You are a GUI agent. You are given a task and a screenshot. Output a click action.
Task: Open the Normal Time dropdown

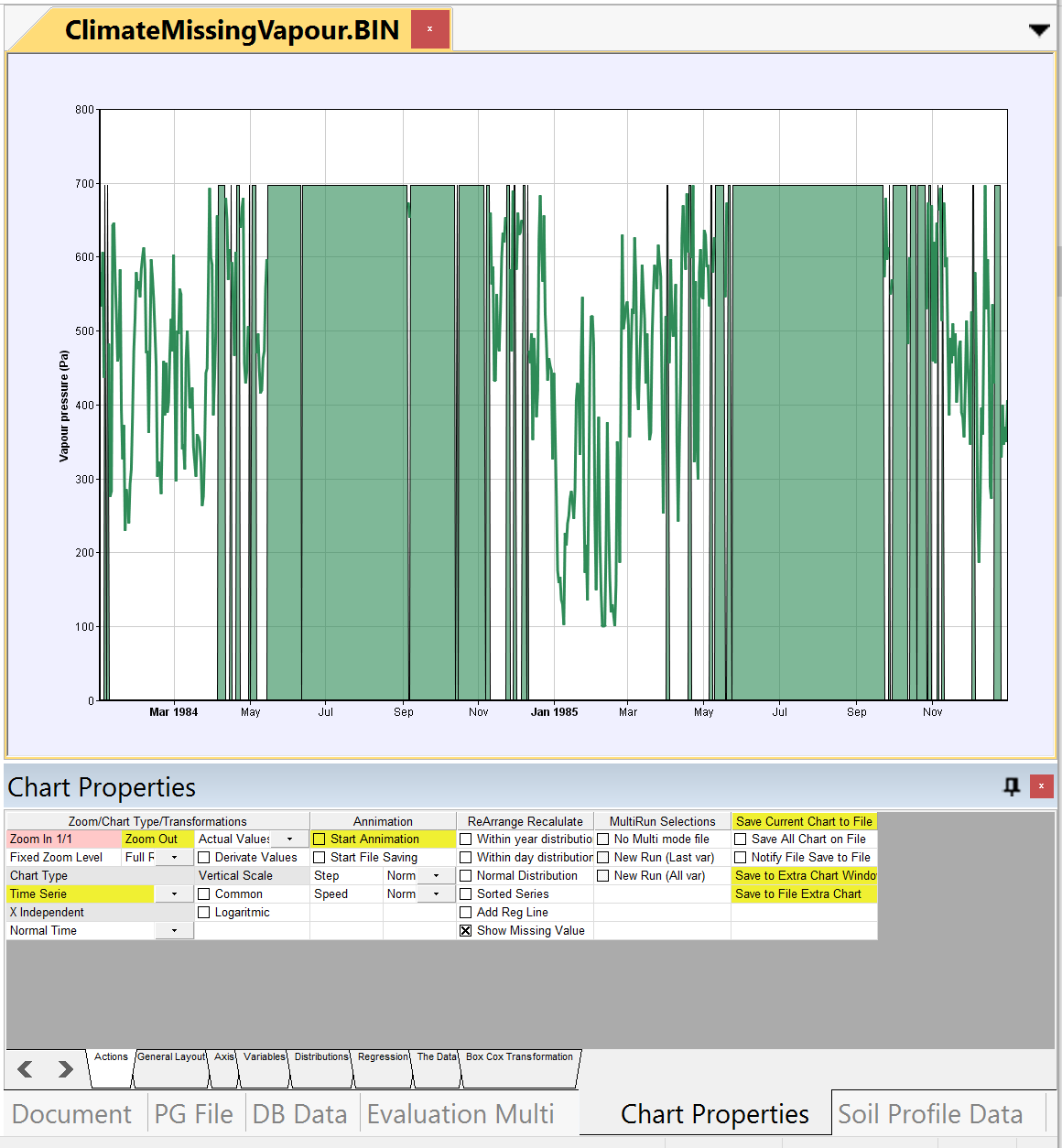(x=174, y=930)
